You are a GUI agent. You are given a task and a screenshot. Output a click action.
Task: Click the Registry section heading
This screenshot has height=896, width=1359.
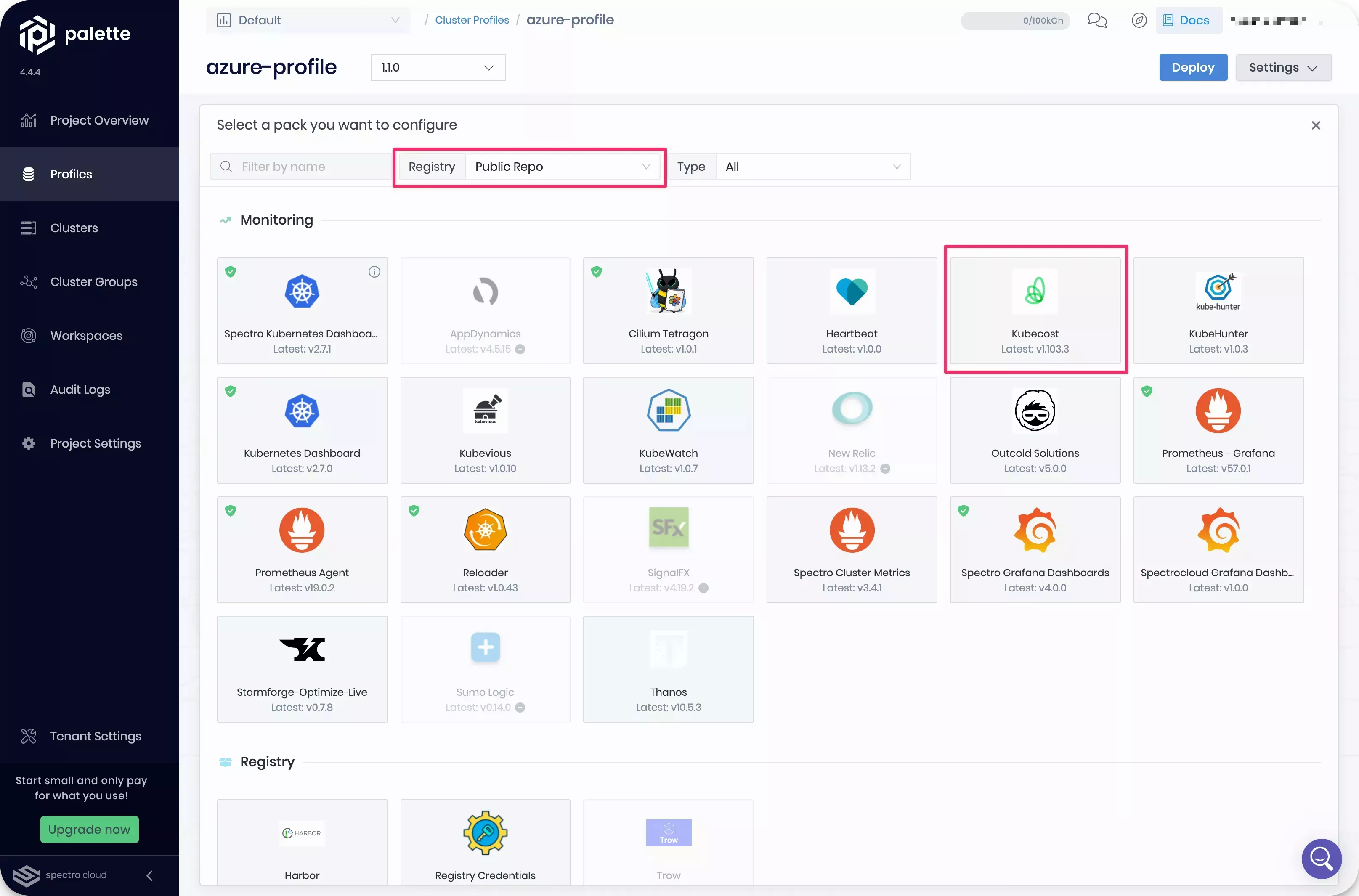pyautogui.click(x=268, y=762)
